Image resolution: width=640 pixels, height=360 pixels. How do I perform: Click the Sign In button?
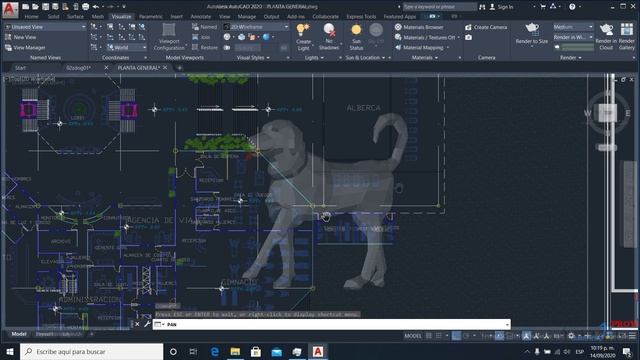501,7
